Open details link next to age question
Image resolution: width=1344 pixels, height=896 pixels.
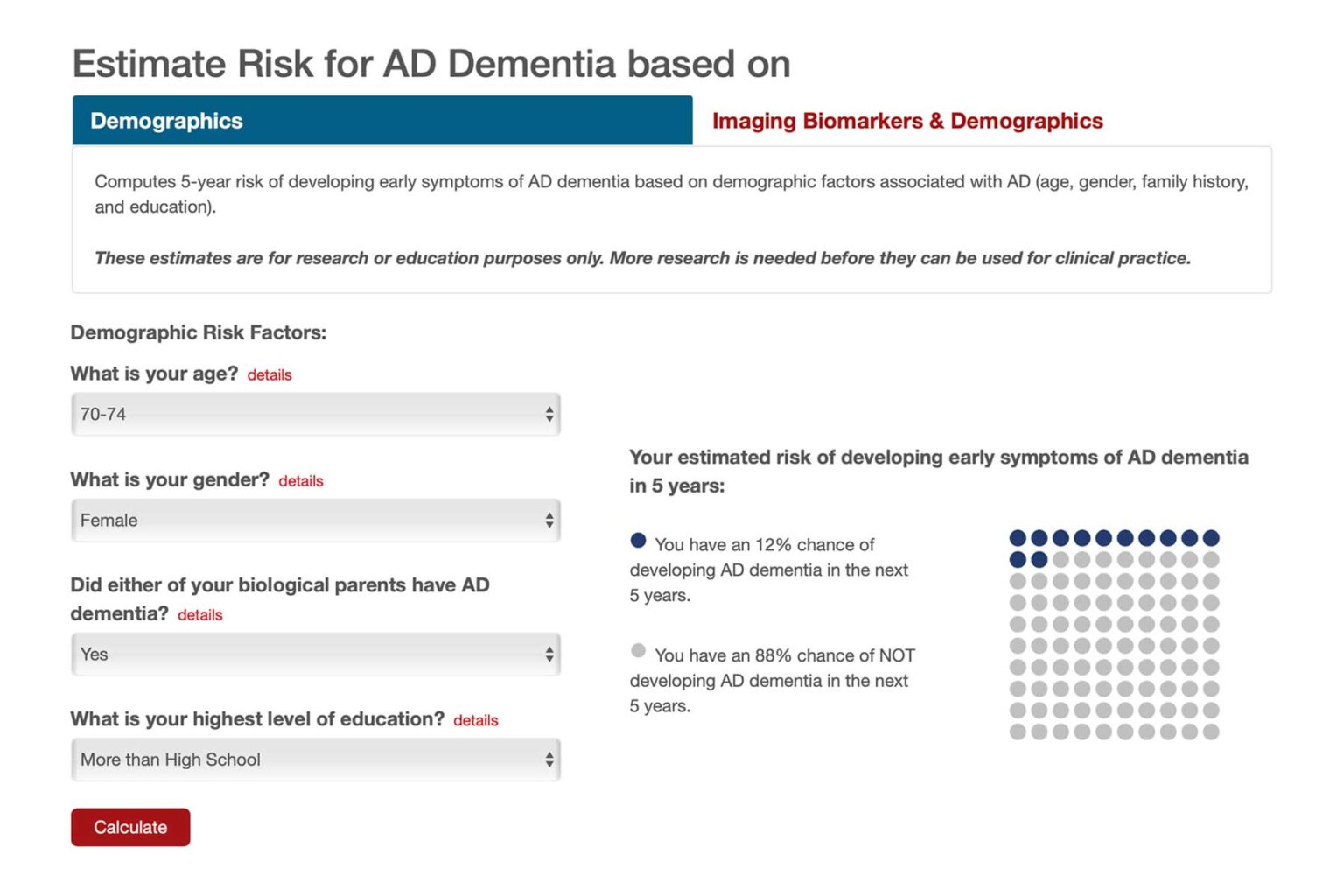(x=269, y=374)
